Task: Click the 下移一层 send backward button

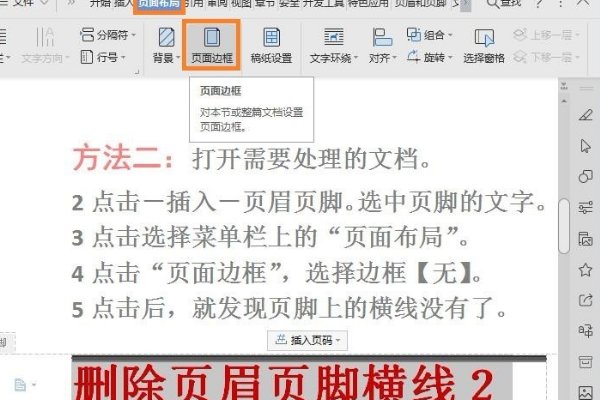Action: [x=546, y=57]
